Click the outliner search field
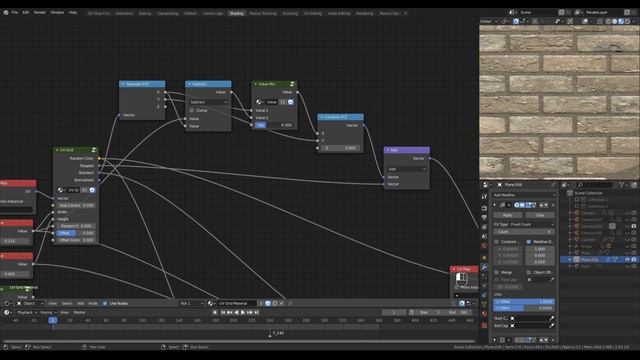640x360 pixels. 594,185
